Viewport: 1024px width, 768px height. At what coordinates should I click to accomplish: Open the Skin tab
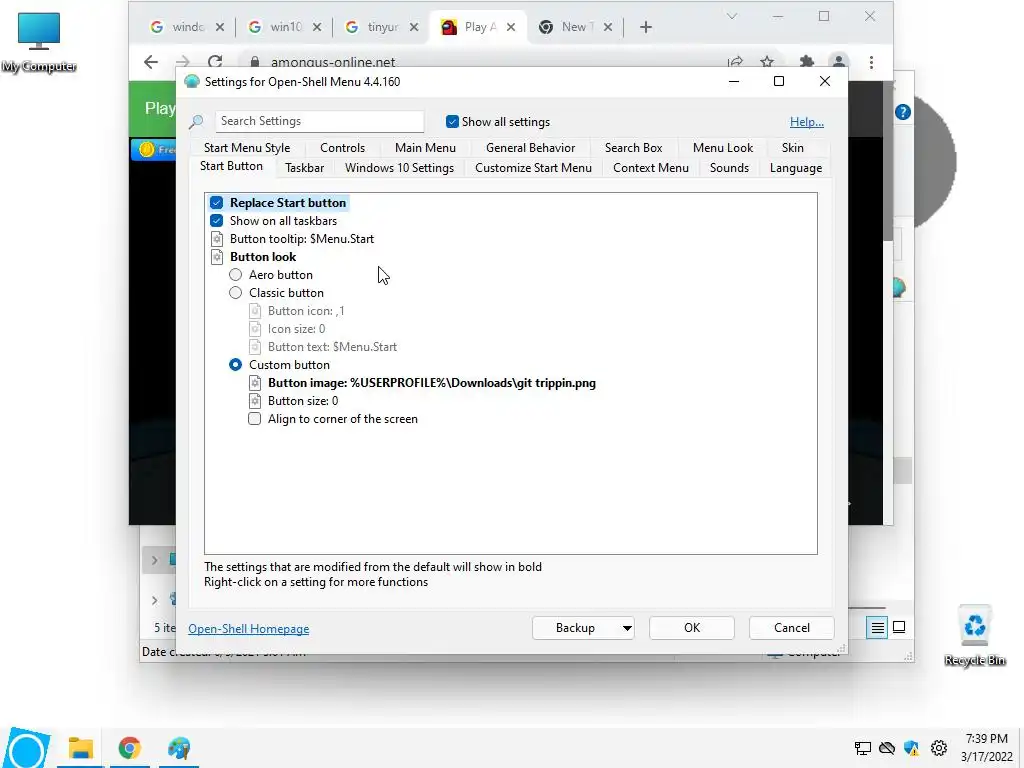point(792,148)
